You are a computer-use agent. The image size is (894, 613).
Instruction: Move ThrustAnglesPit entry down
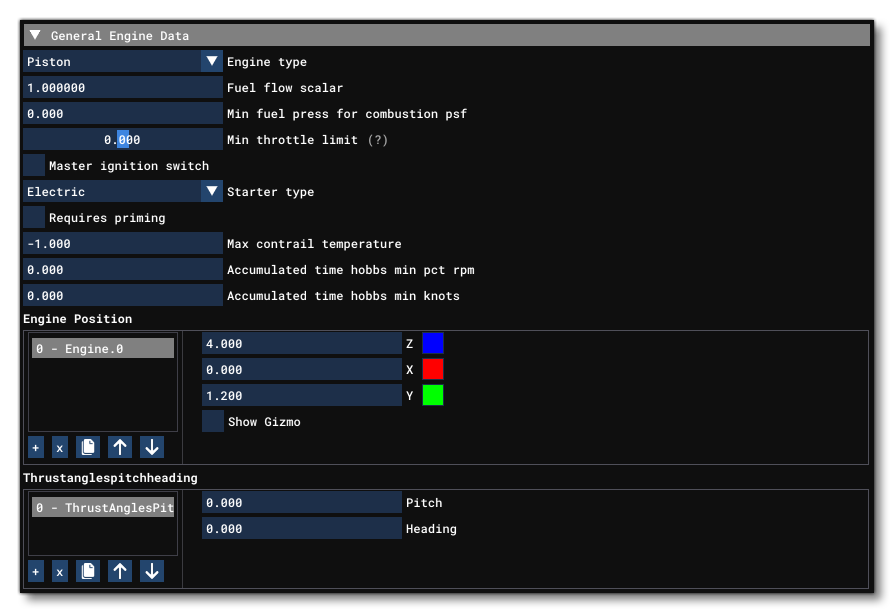pos(152,572)
